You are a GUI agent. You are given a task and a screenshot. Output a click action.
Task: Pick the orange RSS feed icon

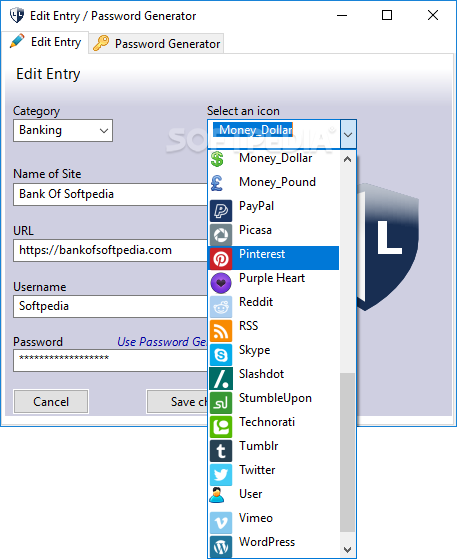[x=221, y=330]
